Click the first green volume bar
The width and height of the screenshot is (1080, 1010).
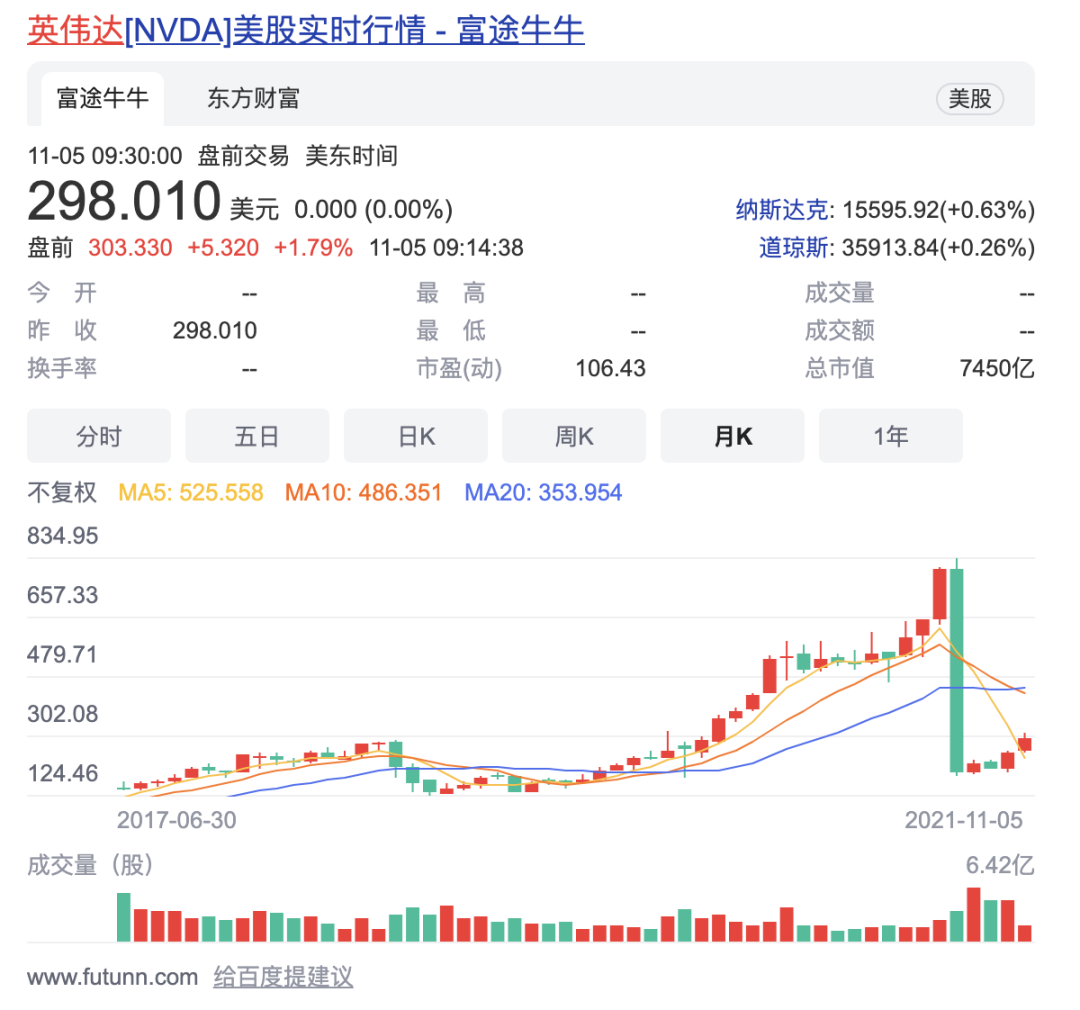coord(123,917)
